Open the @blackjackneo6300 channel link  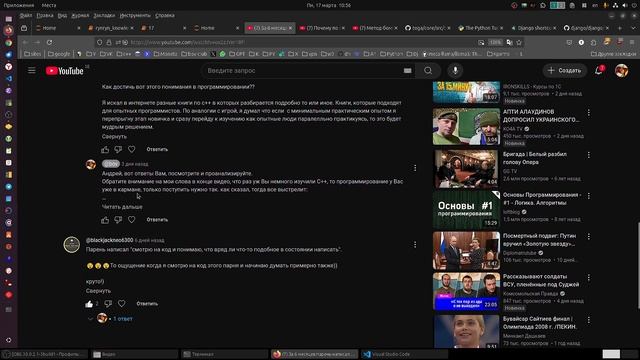pyautogui.click(x=109, y=240)
